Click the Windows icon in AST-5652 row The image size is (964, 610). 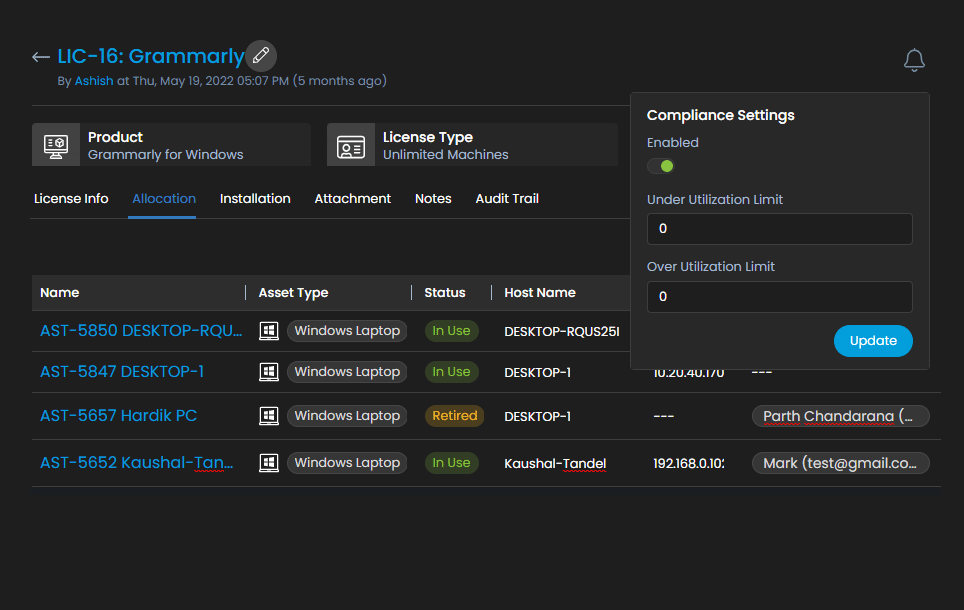269,463
